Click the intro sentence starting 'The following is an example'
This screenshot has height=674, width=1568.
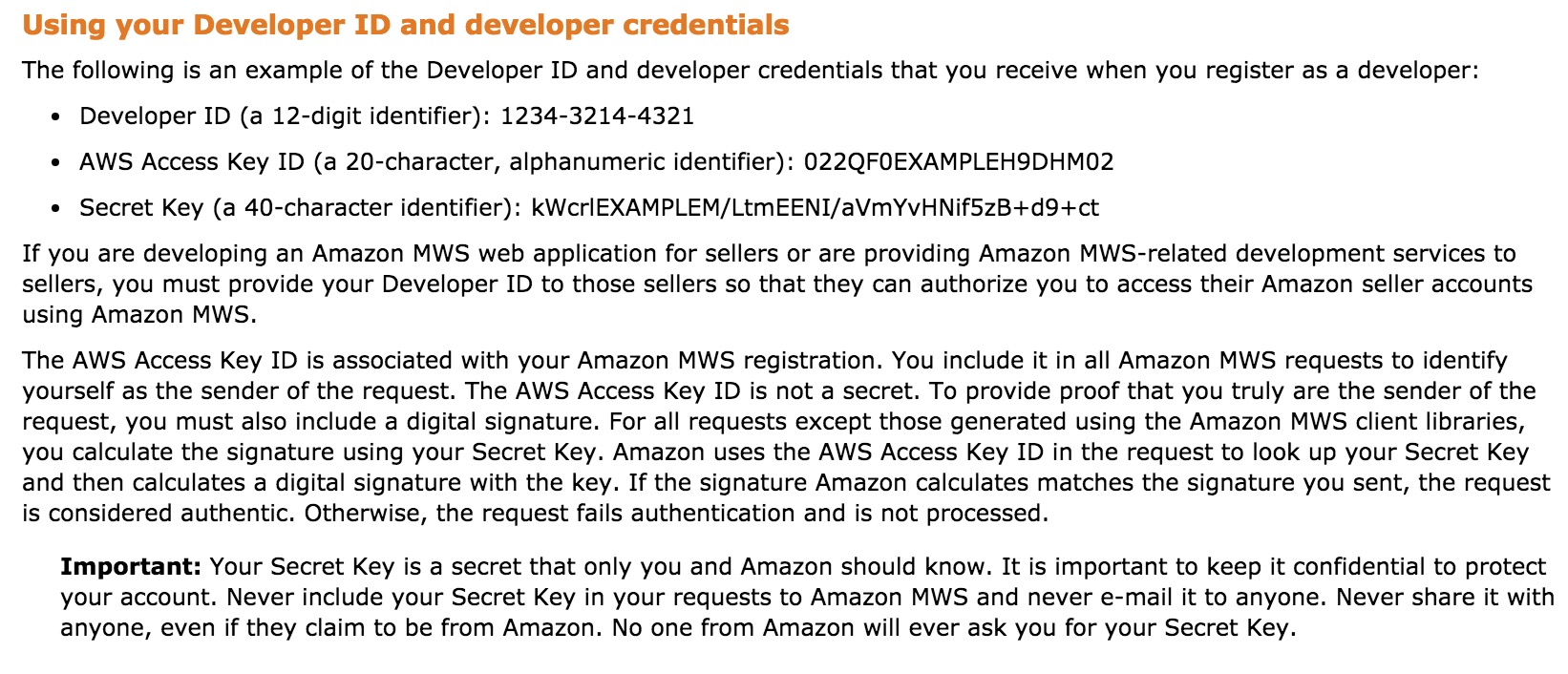point(750,71)
